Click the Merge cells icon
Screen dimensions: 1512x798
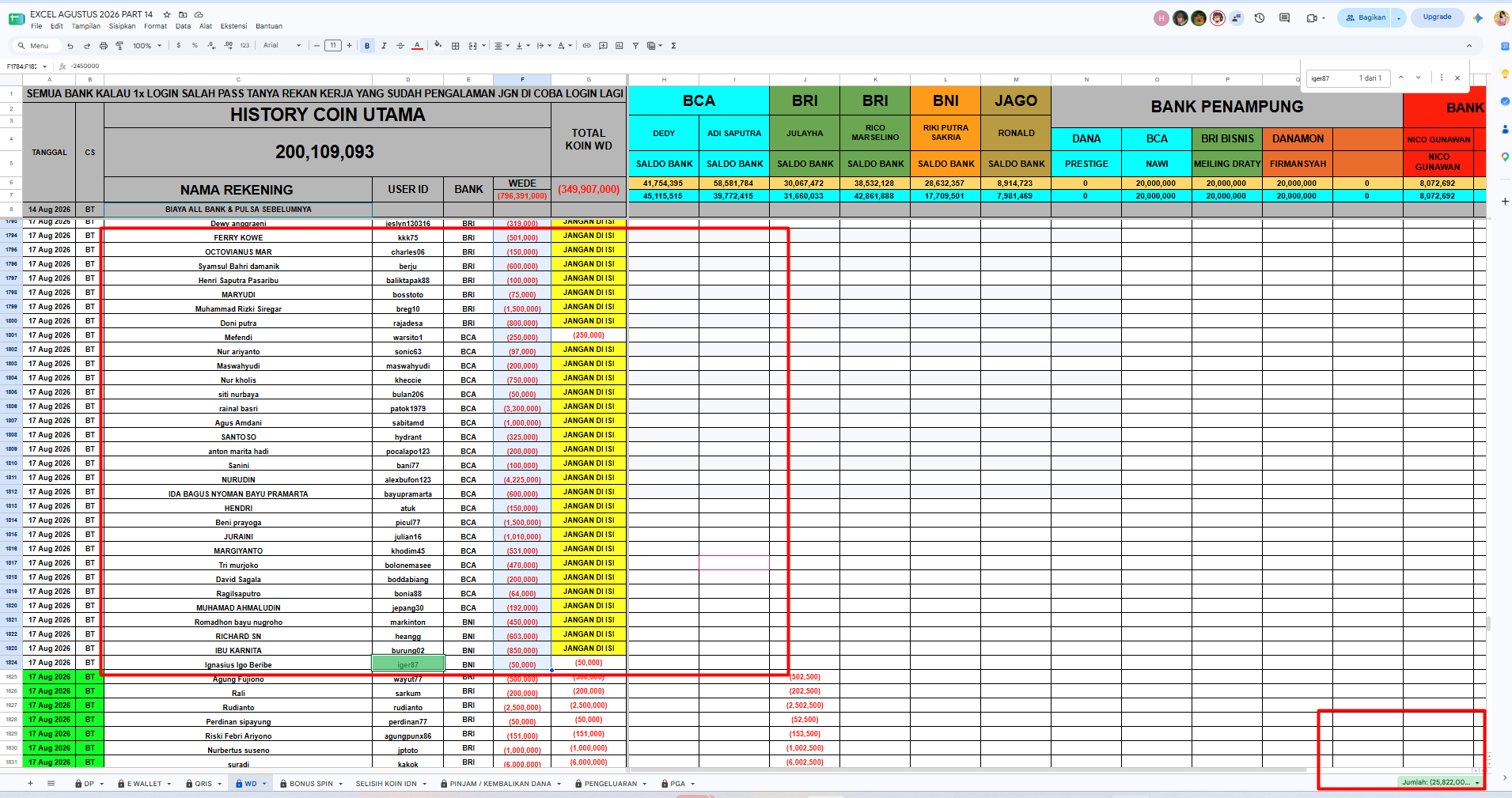click(x=473, y=46)
